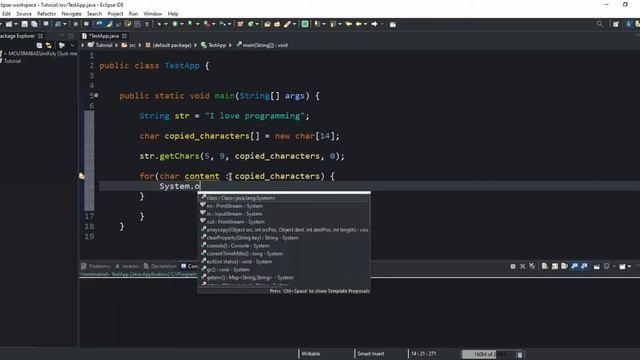Click the External Tools run icon
This screenshot has height=360, width=640.
tap(207, 24)
